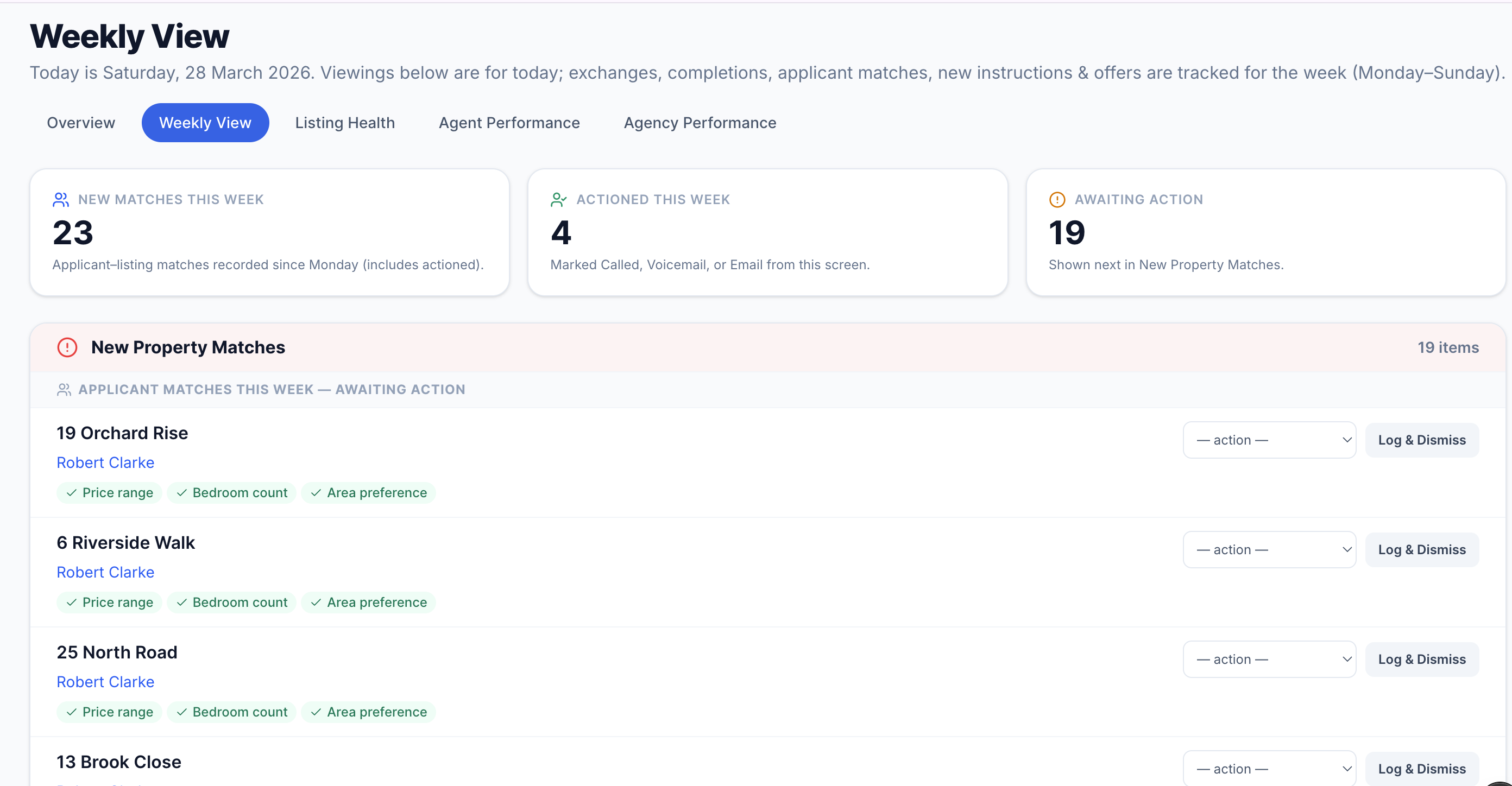Screen dimensions: 1512x786
Task: Open the Agency Performance tab
Action: tap(700, 123)
